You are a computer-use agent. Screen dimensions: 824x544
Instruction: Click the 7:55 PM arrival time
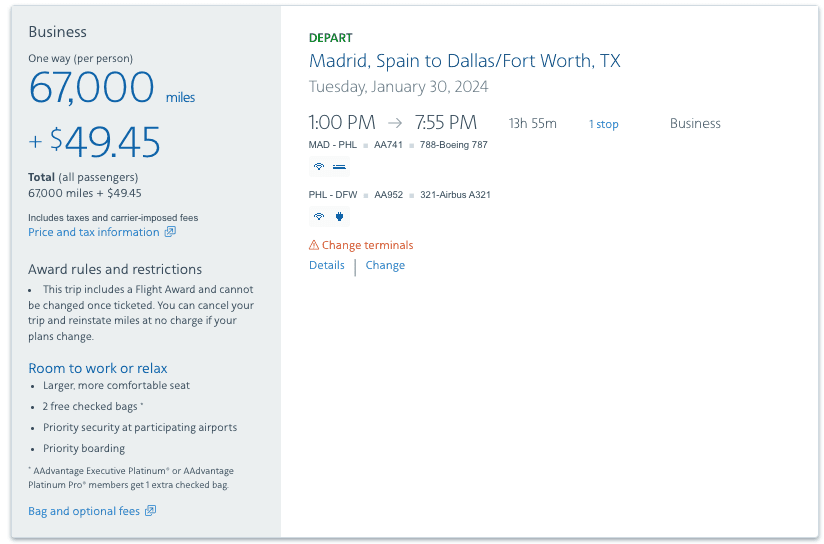click(446, 122)
